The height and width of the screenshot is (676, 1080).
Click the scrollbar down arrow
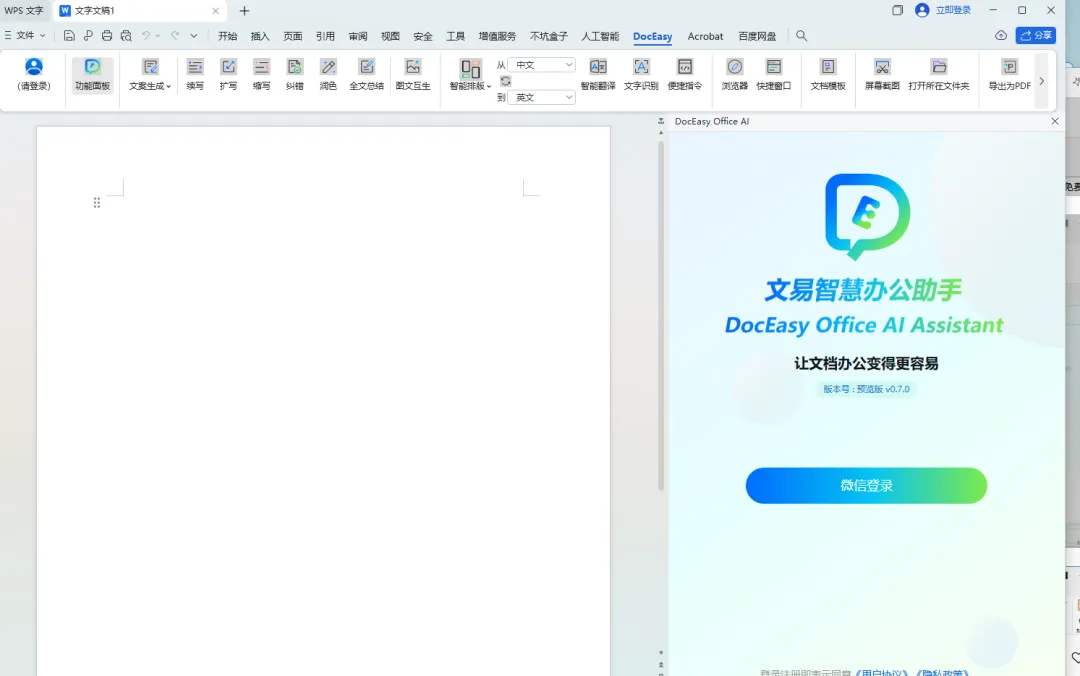(661, 652)
